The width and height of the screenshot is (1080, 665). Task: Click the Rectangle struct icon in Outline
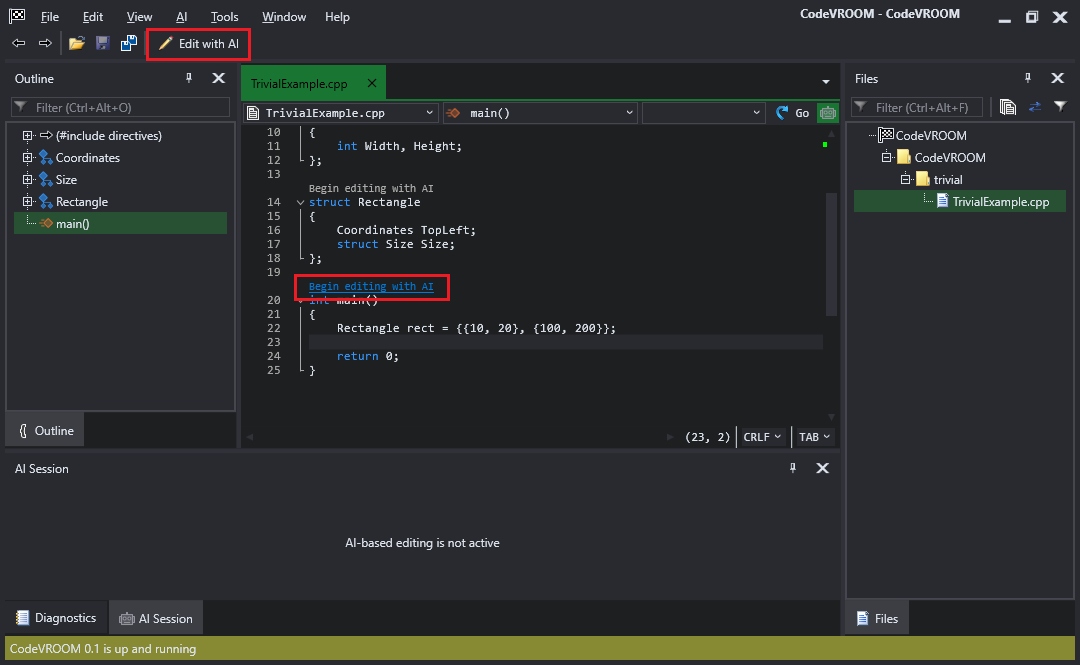46,202
